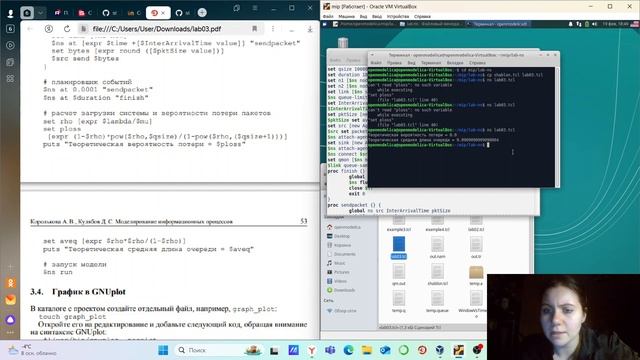Download the PDF using the download arrow
Viewport: 640px width, 360px height.
point(310,29)
